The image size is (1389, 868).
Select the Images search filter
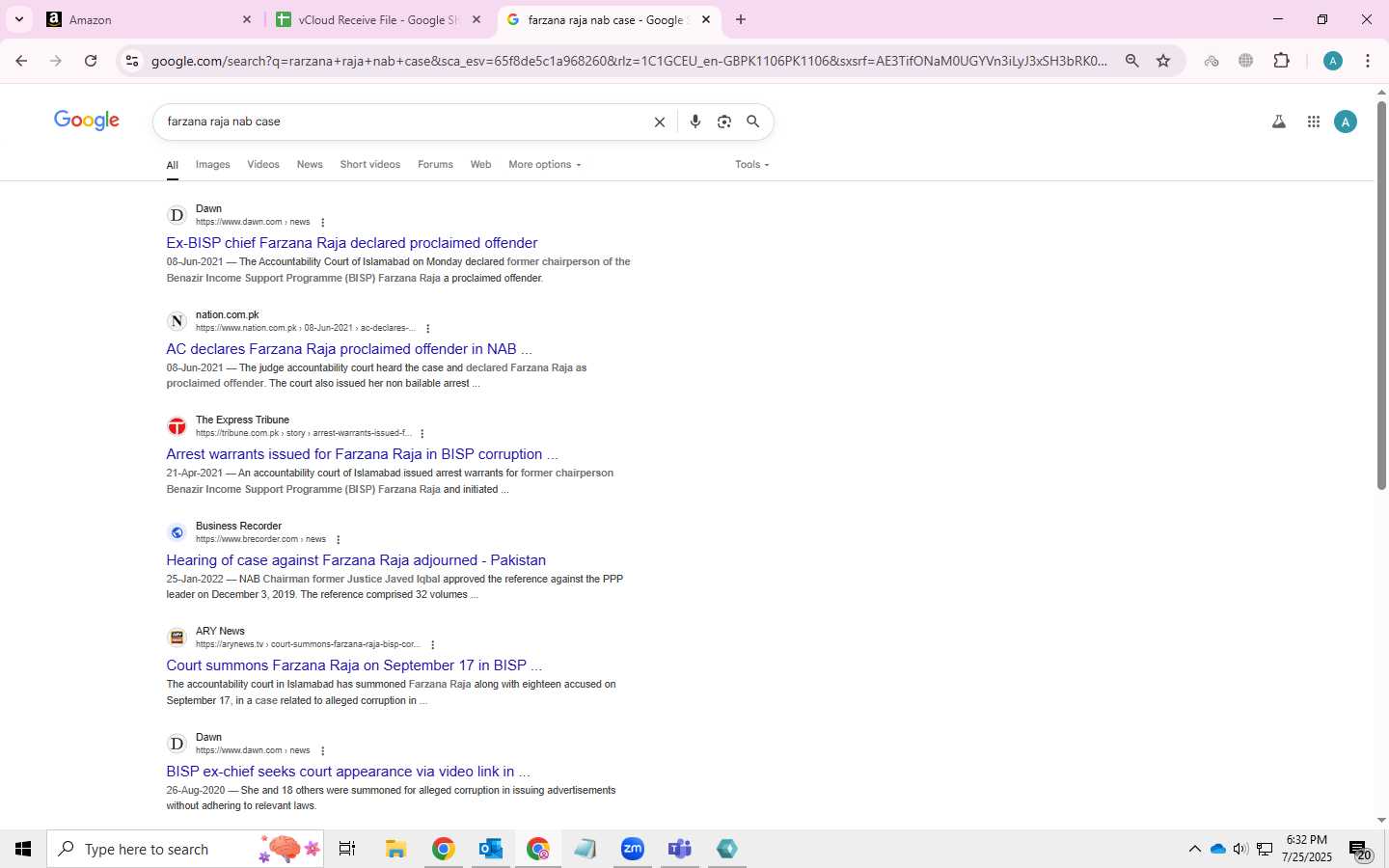pyautogui.click(x=213, y=165)
